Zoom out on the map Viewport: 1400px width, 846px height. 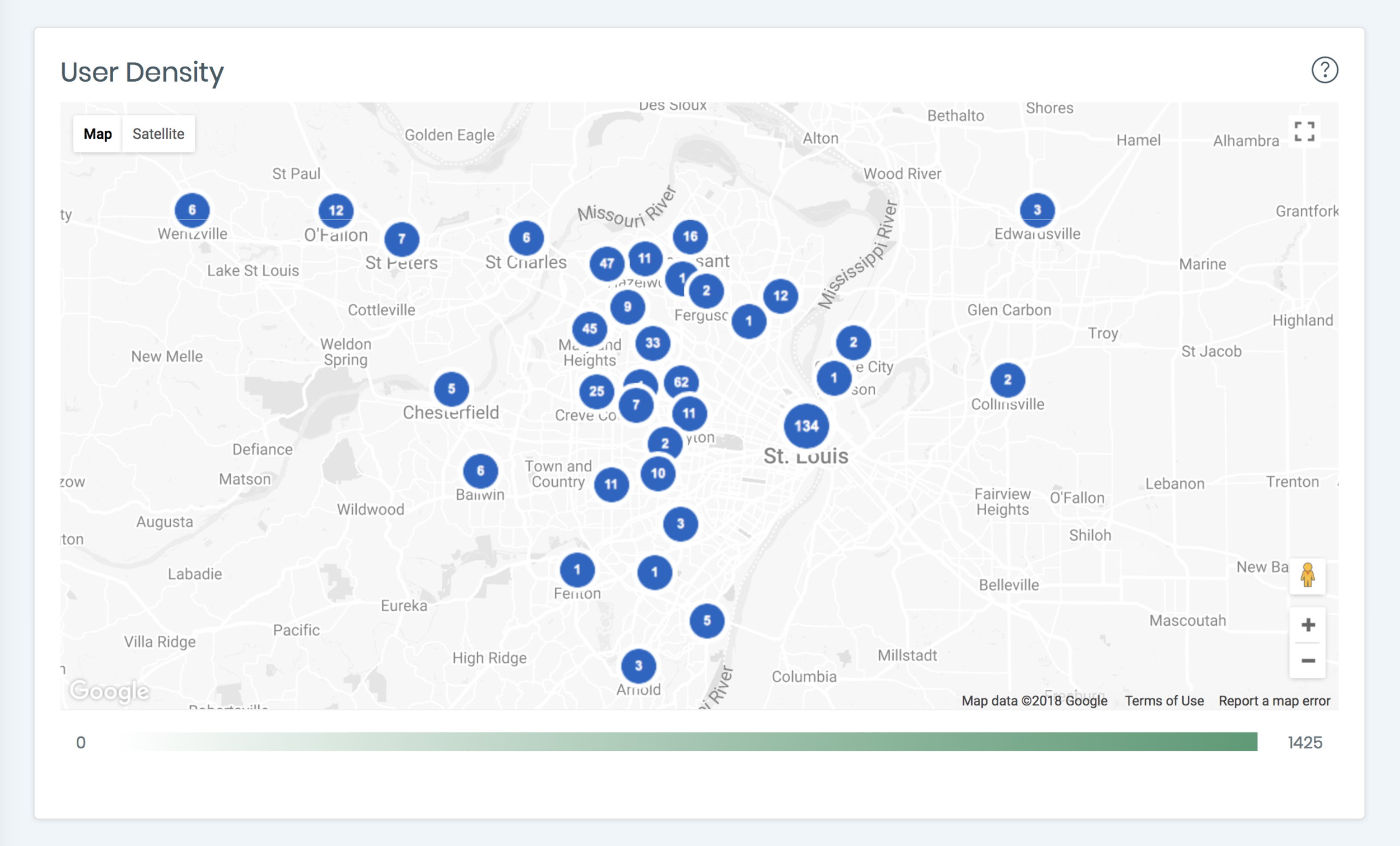[1308, 661]
